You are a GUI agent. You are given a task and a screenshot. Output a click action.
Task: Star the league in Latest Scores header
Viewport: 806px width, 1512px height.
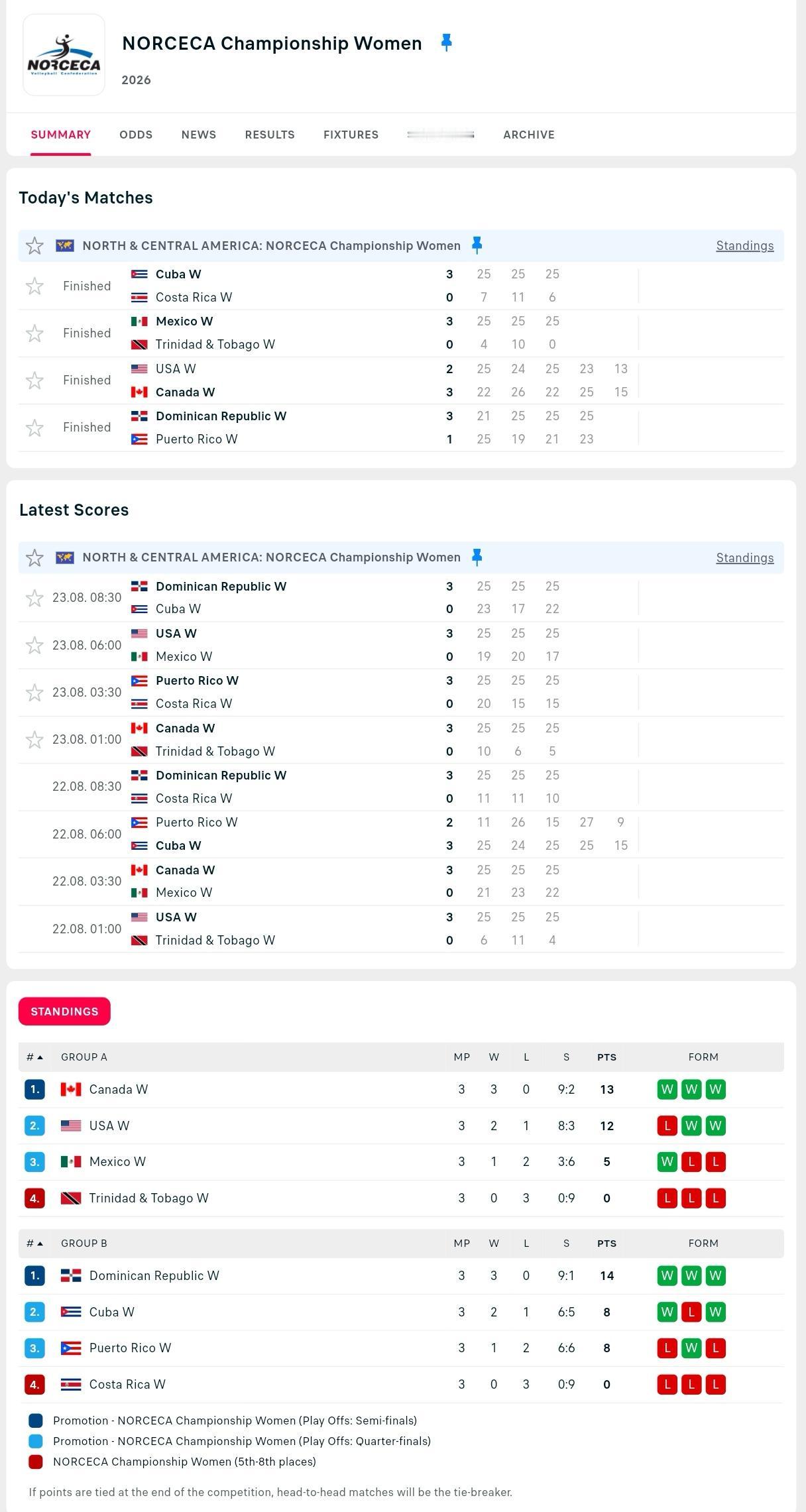pos(34,557)
